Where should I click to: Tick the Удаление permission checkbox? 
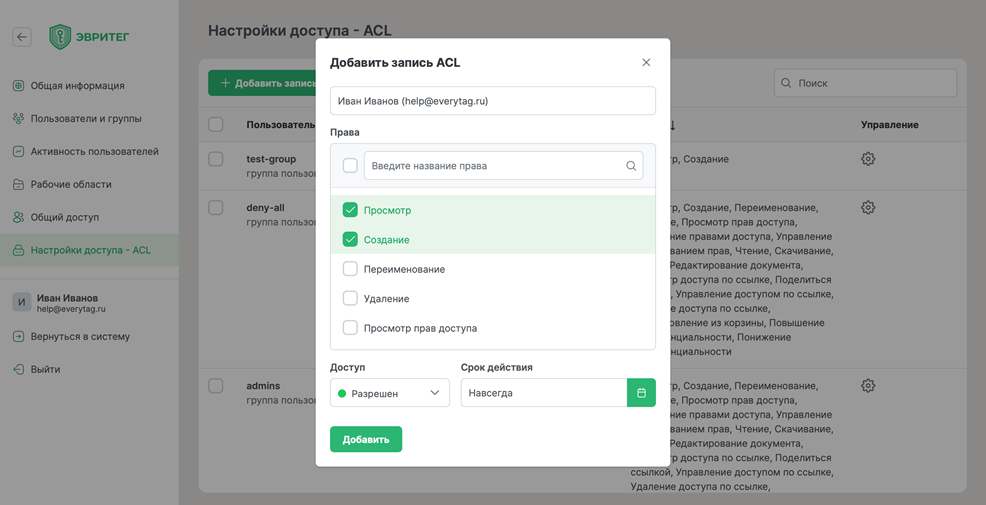(350, 298)
